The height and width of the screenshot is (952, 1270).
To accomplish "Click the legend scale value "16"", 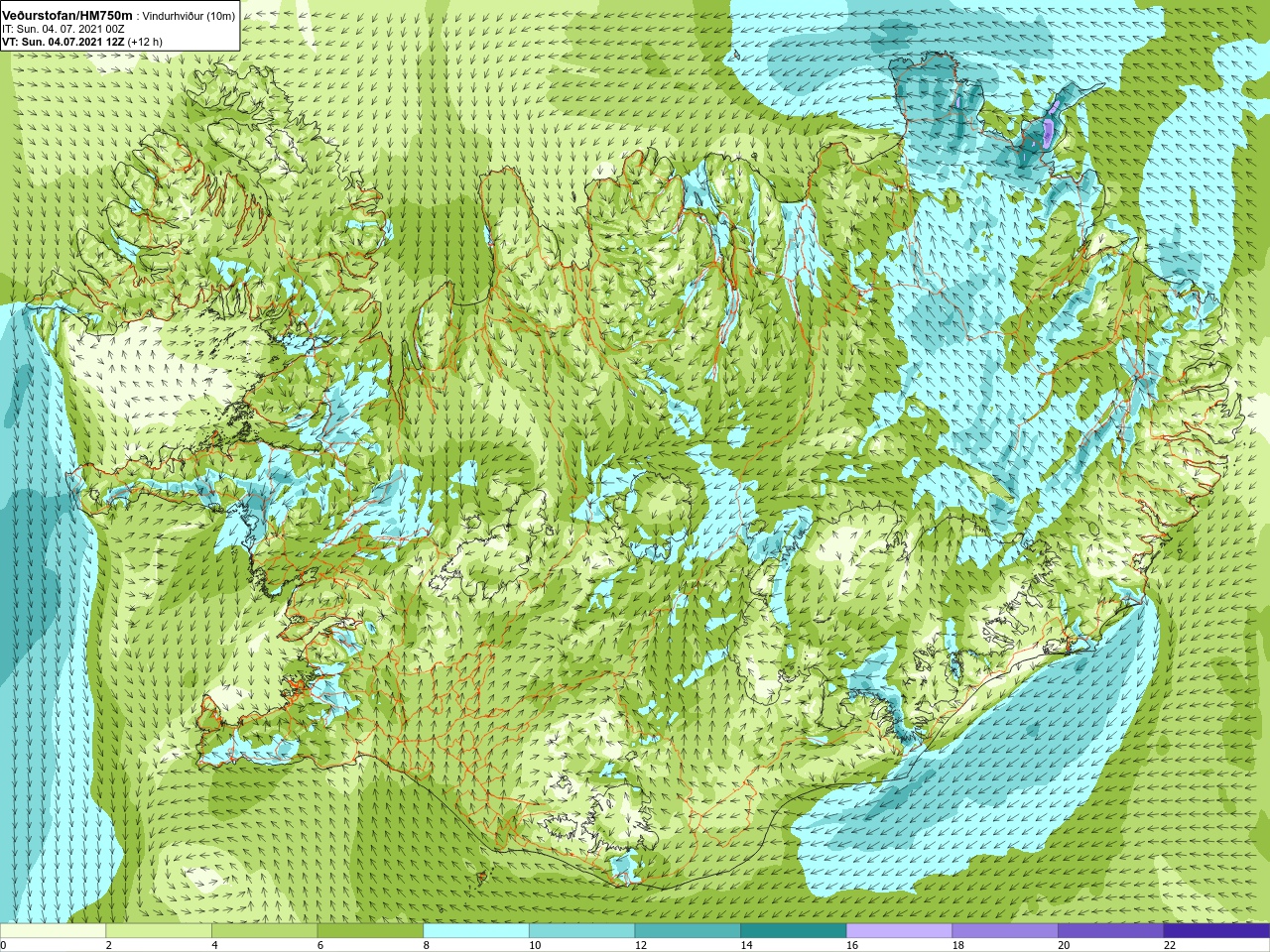I will [852, 945].
